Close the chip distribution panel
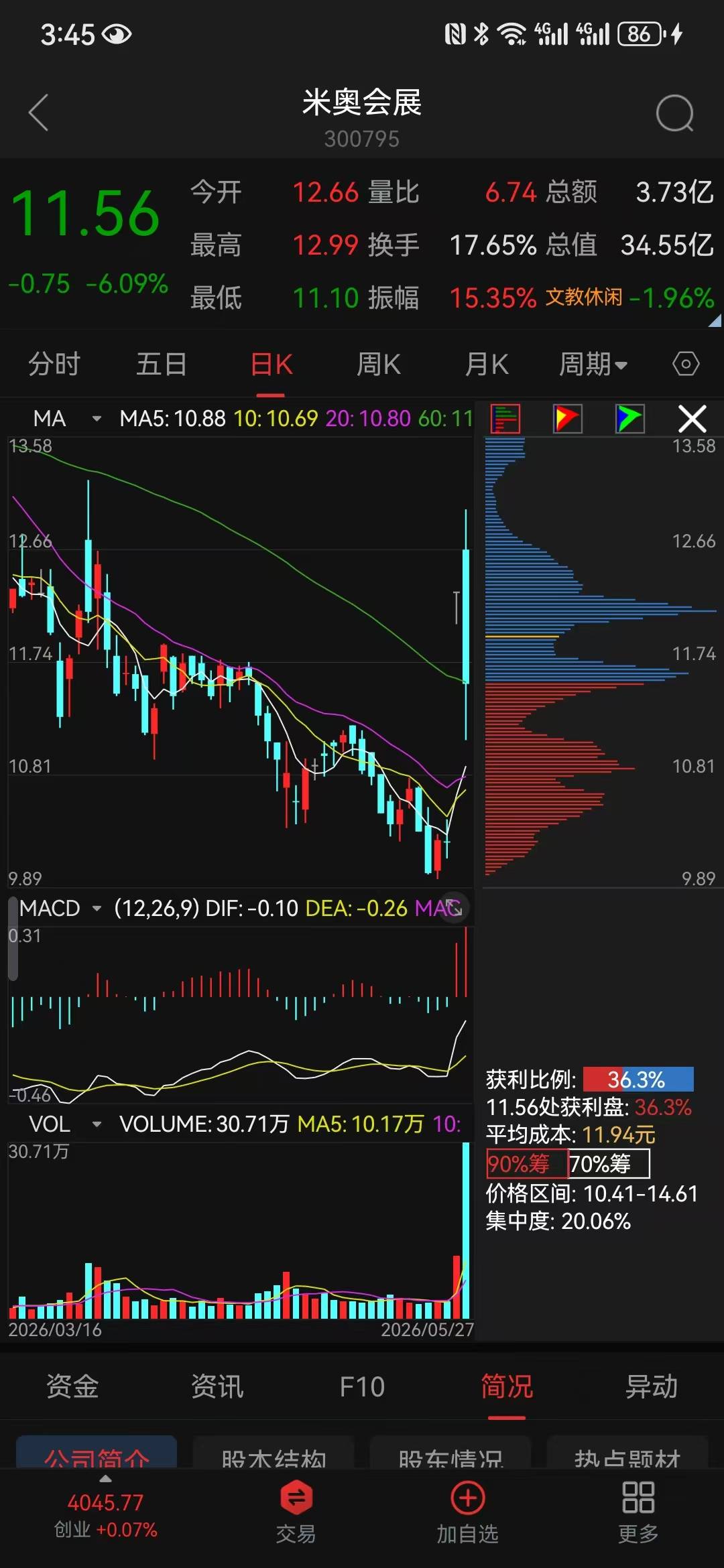The image size is (724, 1568). click(692, 419)
